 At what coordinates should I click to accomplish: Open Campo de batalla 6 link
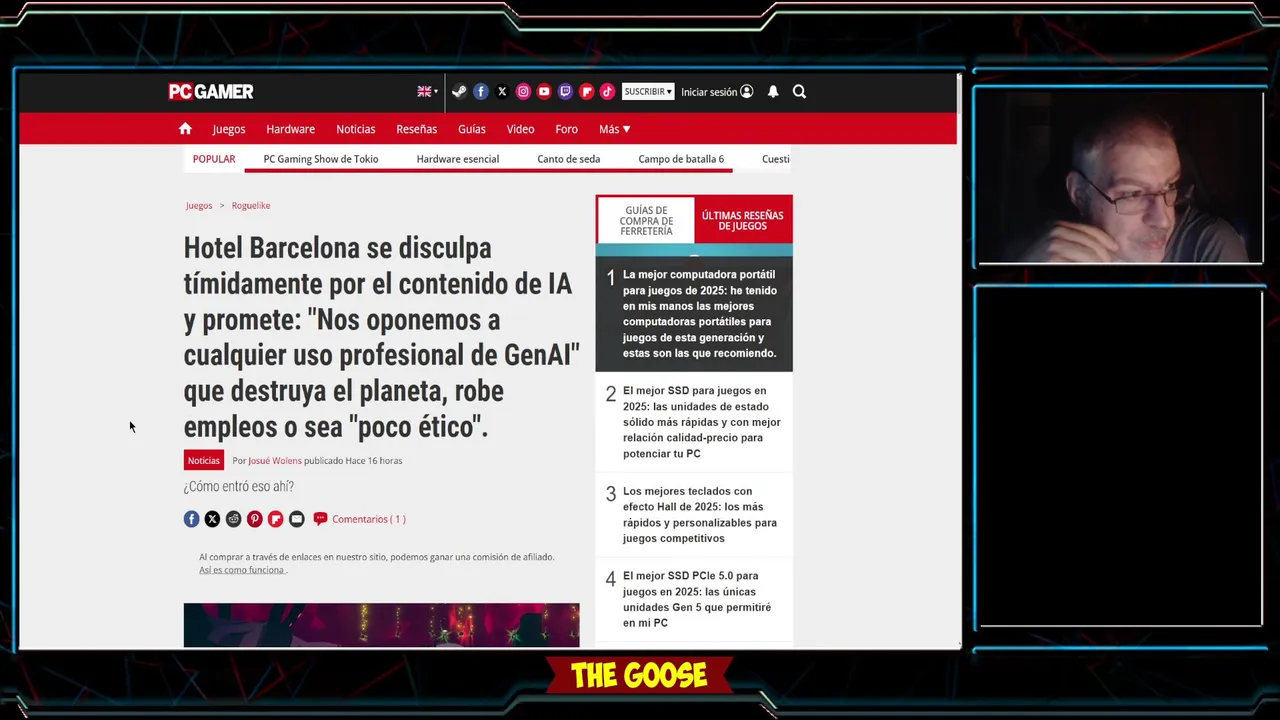[681, 159]
